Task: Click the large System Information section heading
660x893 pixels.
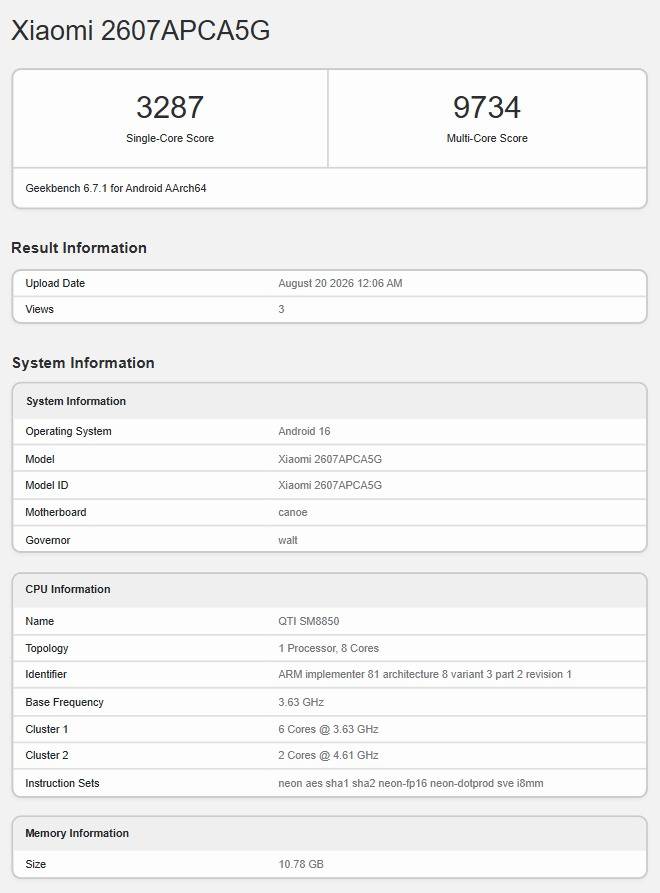Action: pyautogui.click(x=83, y=363)
